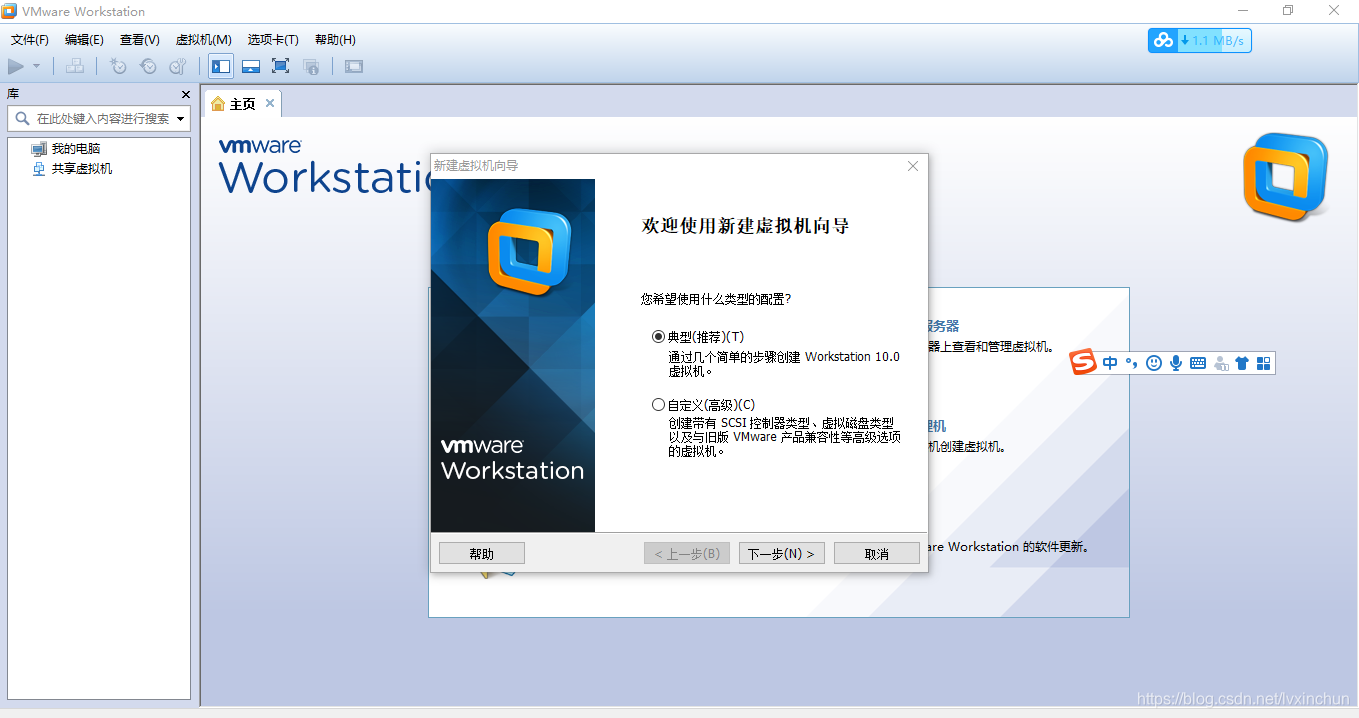Select the 典型(推荐)(T) radio option

[x=658, y=337]
